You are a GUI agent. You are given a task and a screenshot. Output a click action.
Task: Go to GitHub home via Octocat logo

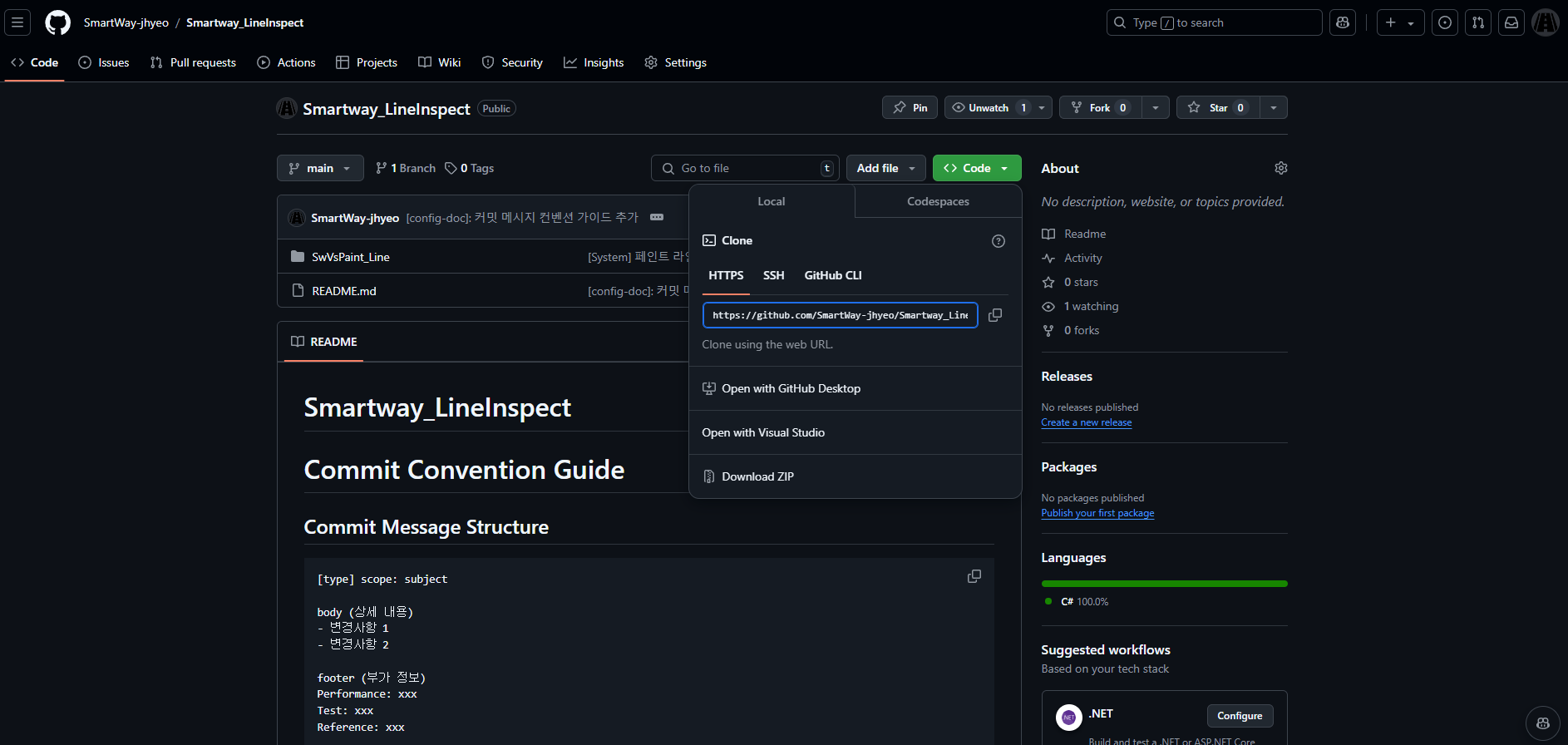point(57,22)
